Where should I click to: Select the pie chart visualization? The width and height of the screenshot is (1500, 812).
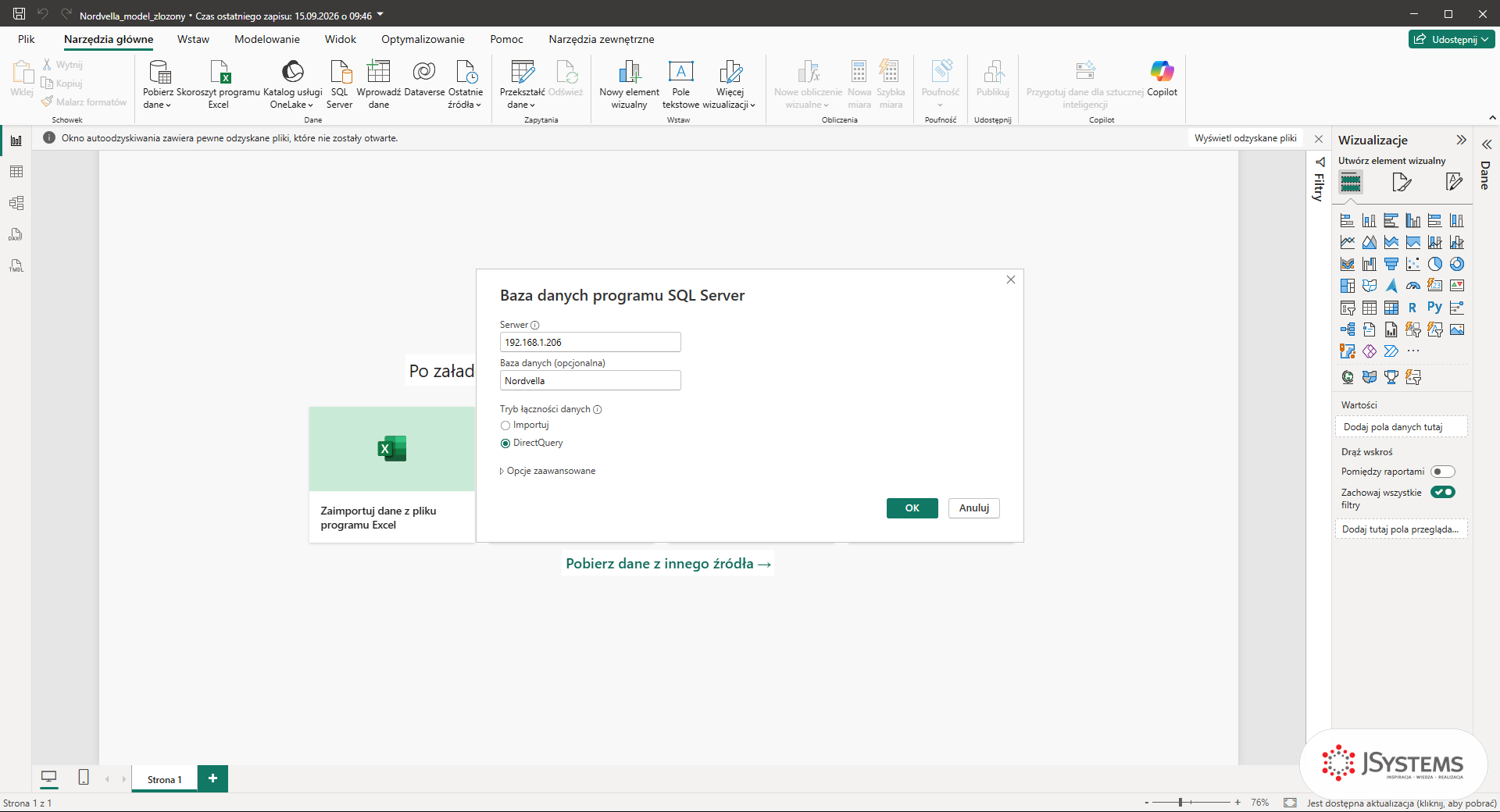tap(1434, 264)
